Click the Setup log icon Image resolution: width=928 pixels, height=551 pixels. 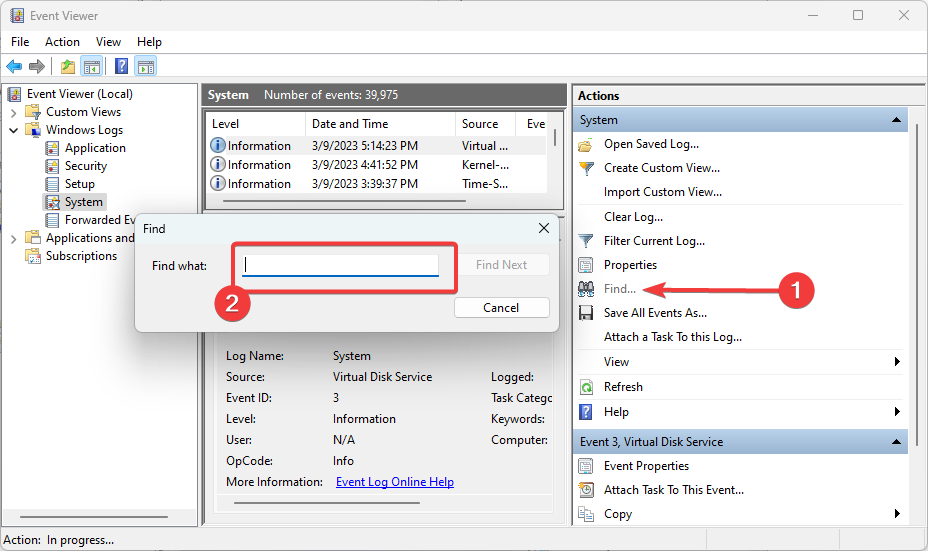pos(53,184)
